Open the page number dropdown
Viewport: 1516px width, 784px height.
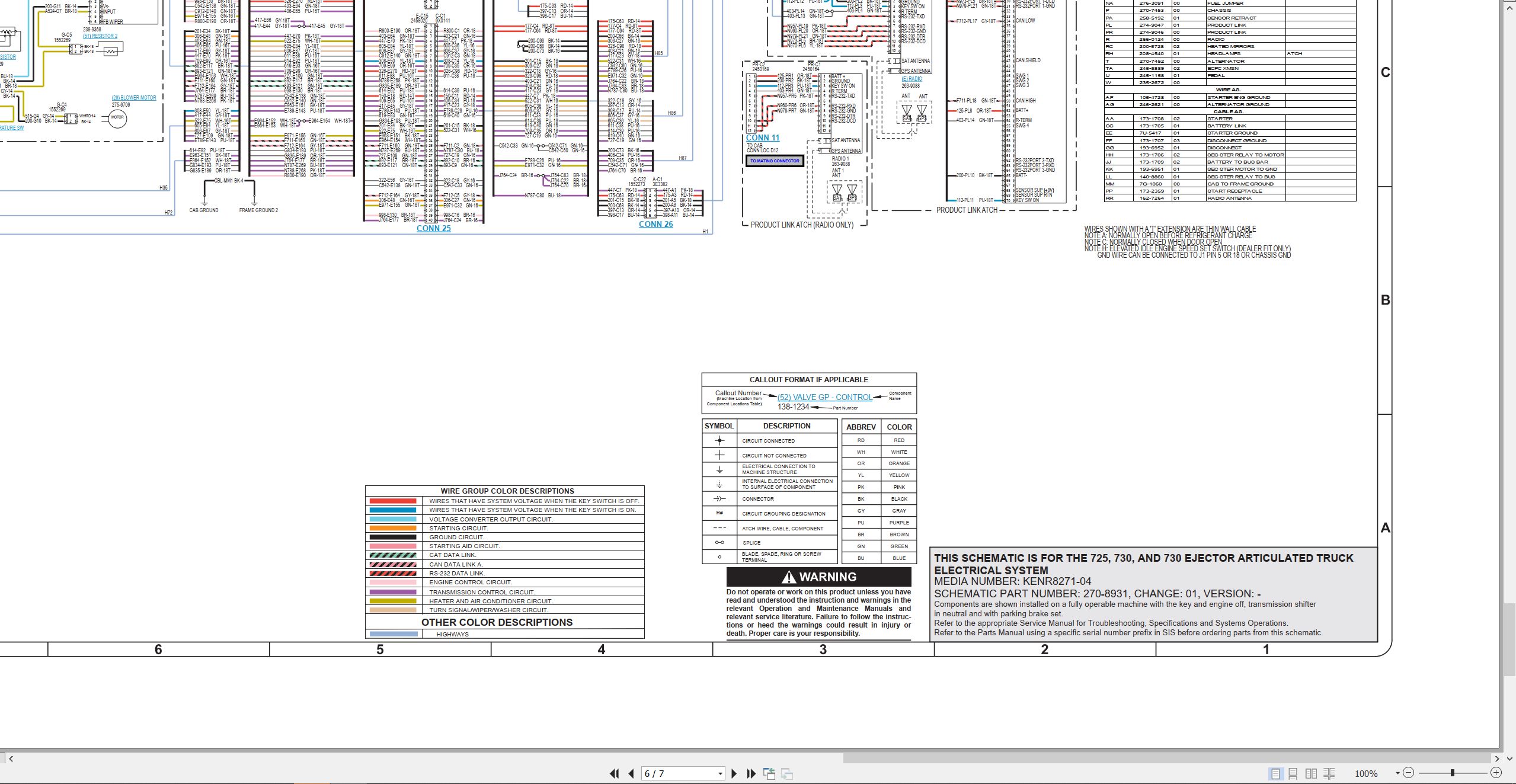(x=720, y=773)
